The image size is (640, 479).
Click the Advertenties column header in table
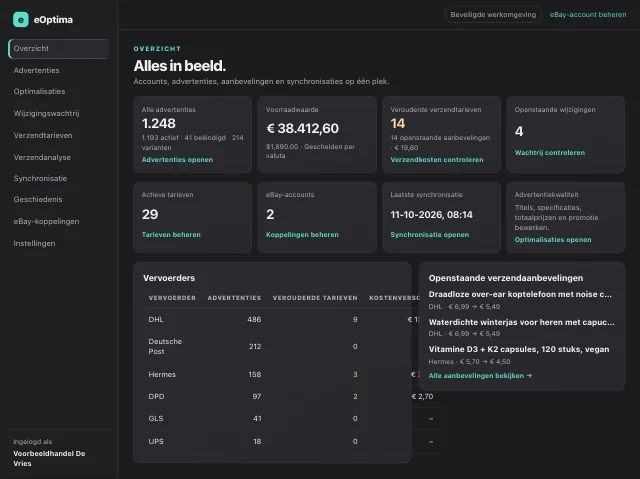[234, 298]
